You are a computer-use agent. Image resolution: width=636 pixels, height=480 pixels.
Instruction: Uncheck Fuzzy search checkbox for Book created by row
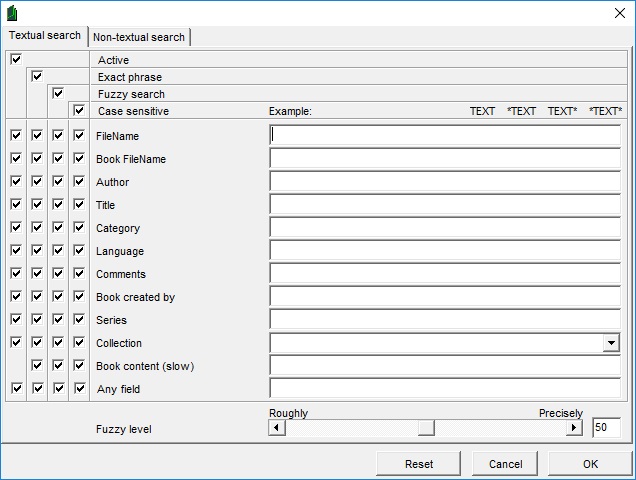tap(58, 296)
